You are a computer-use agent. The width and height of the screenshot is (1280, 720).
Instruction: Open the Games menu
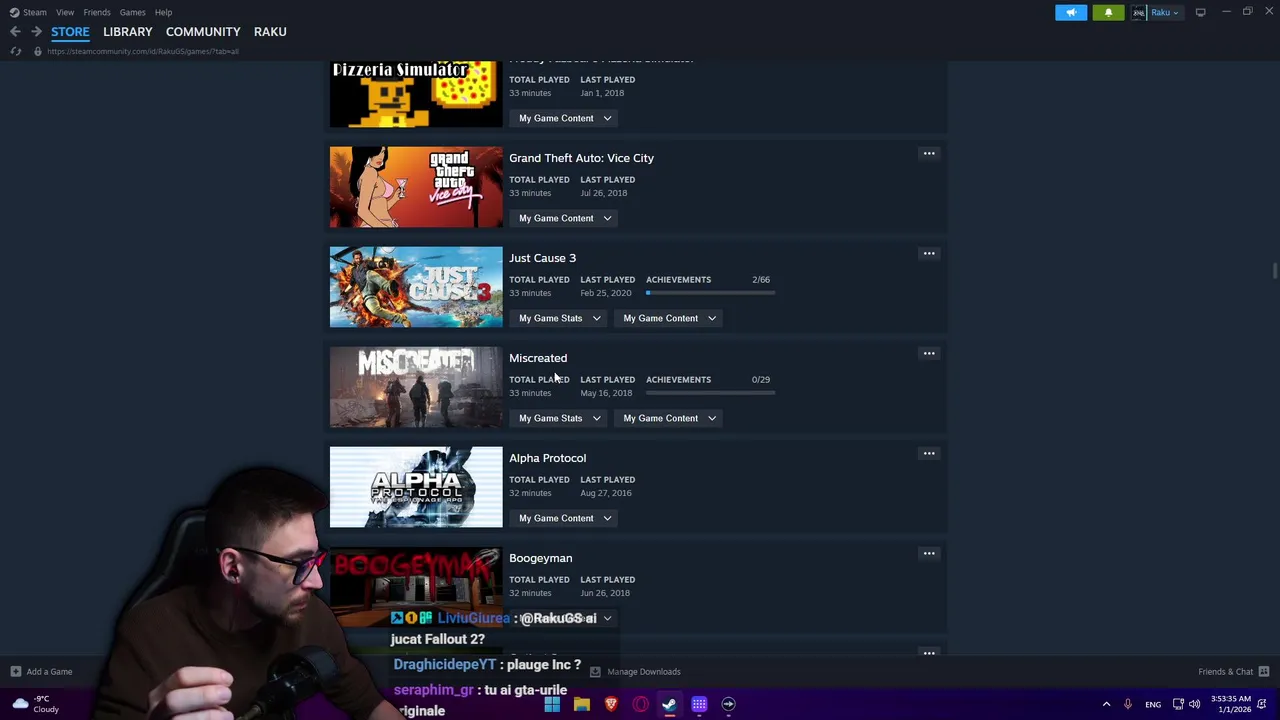132,12
